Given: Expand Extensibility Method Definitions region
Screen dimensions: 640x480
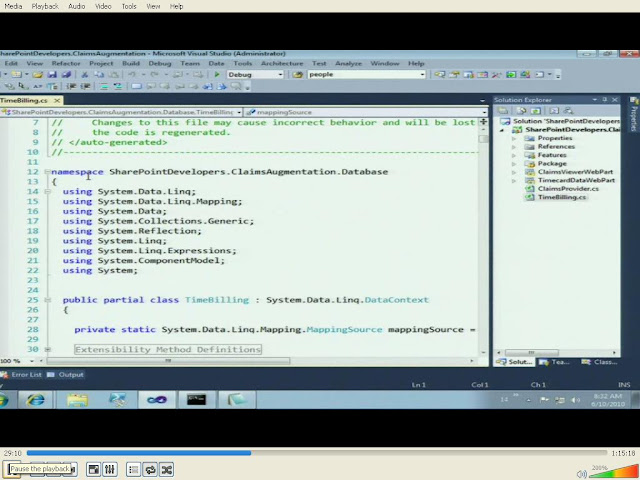Looking at the screenshot, I should [x=47, y=349].
